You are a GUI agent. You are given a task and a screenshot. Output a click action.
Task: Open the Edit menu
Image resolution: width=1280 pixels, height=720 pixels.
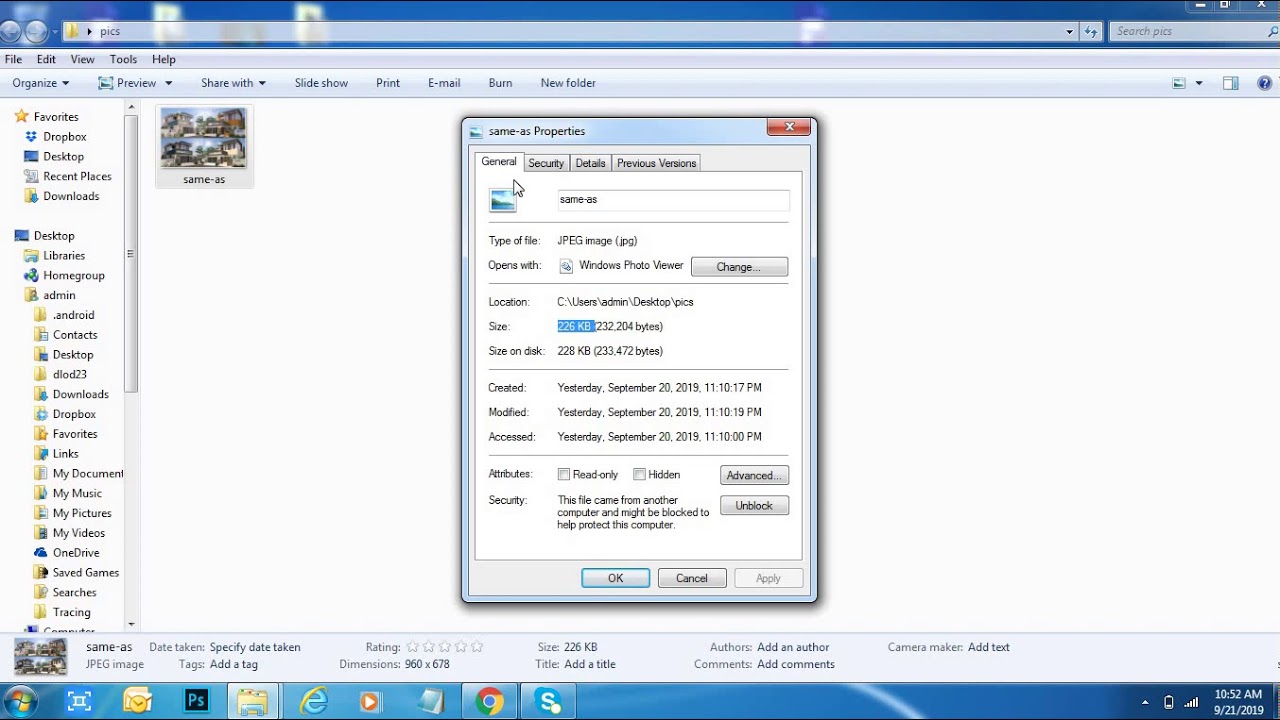point(46,60)
